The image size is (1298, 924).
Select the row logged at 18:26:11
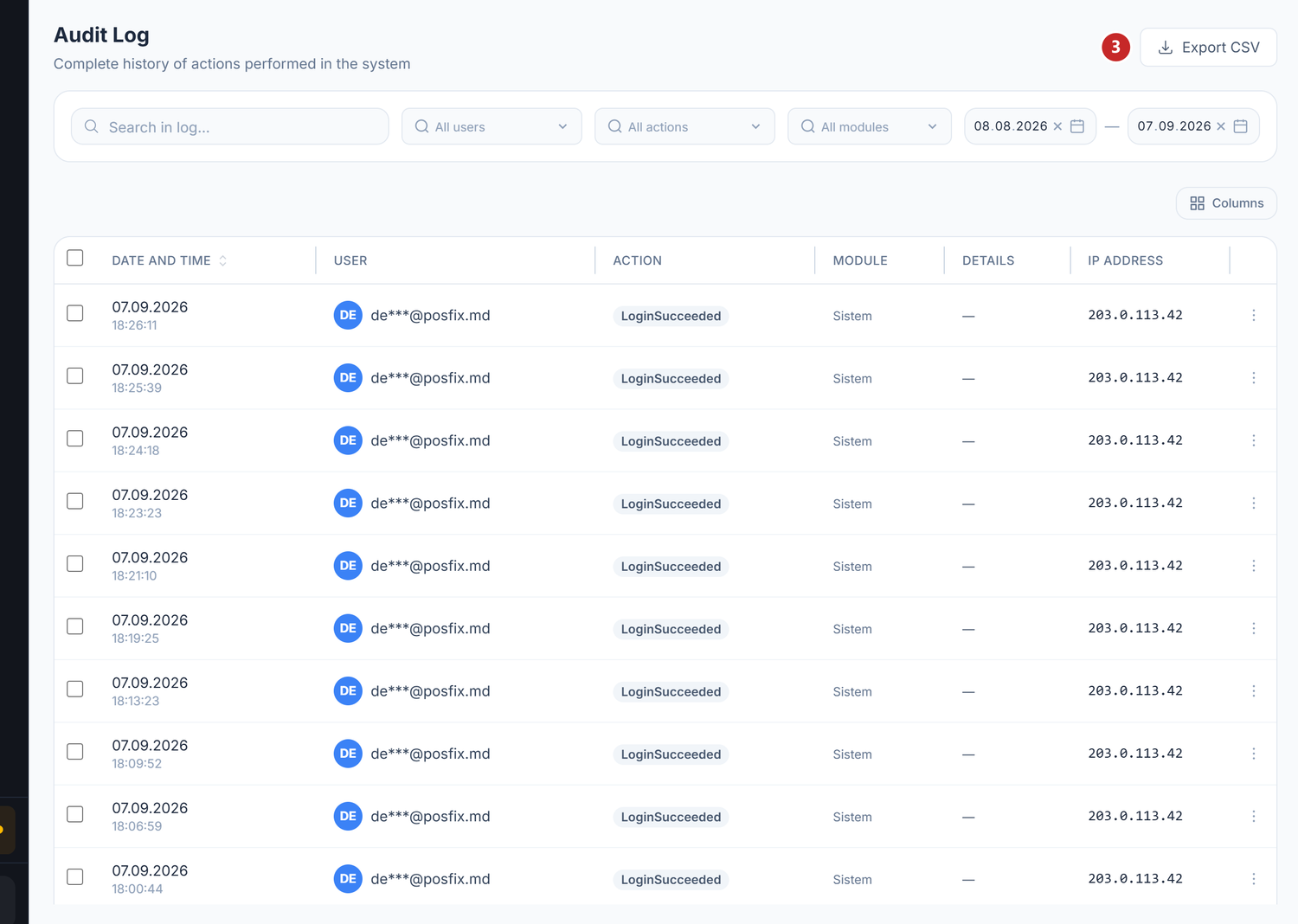pos(75,313)
